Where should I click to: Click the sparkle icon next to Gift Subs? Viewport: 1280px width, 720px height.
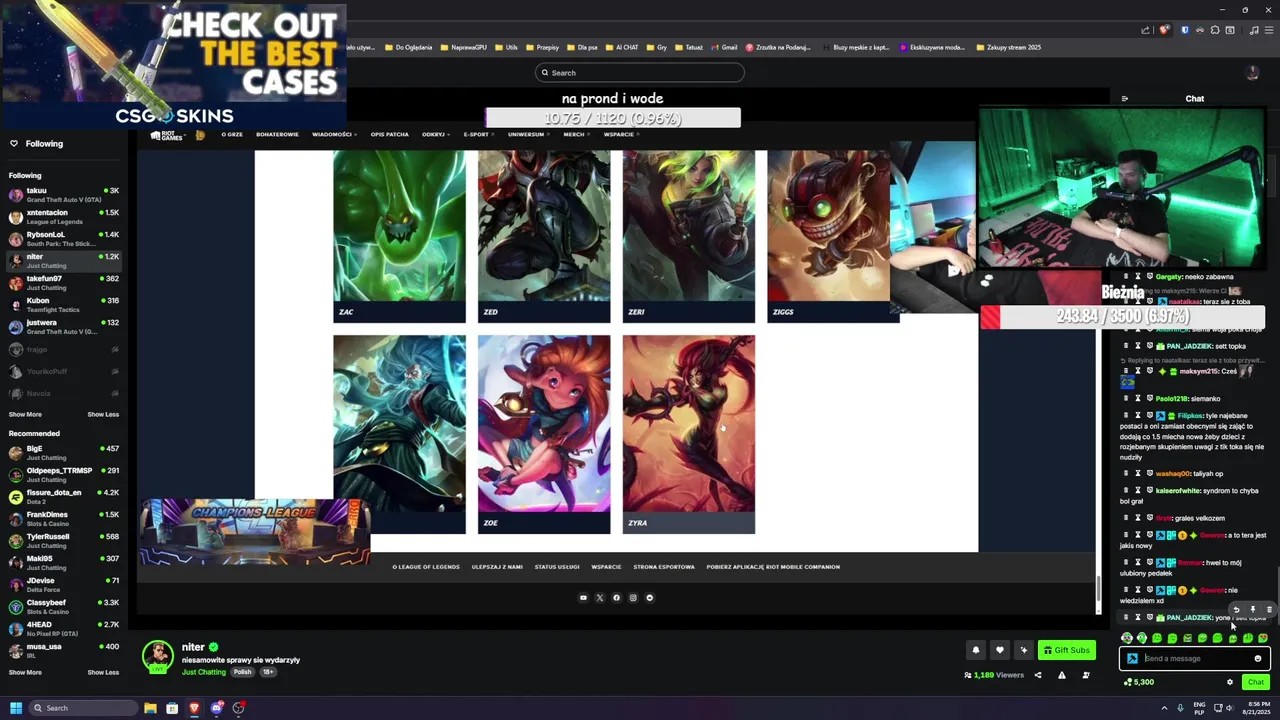point(1023,650)
